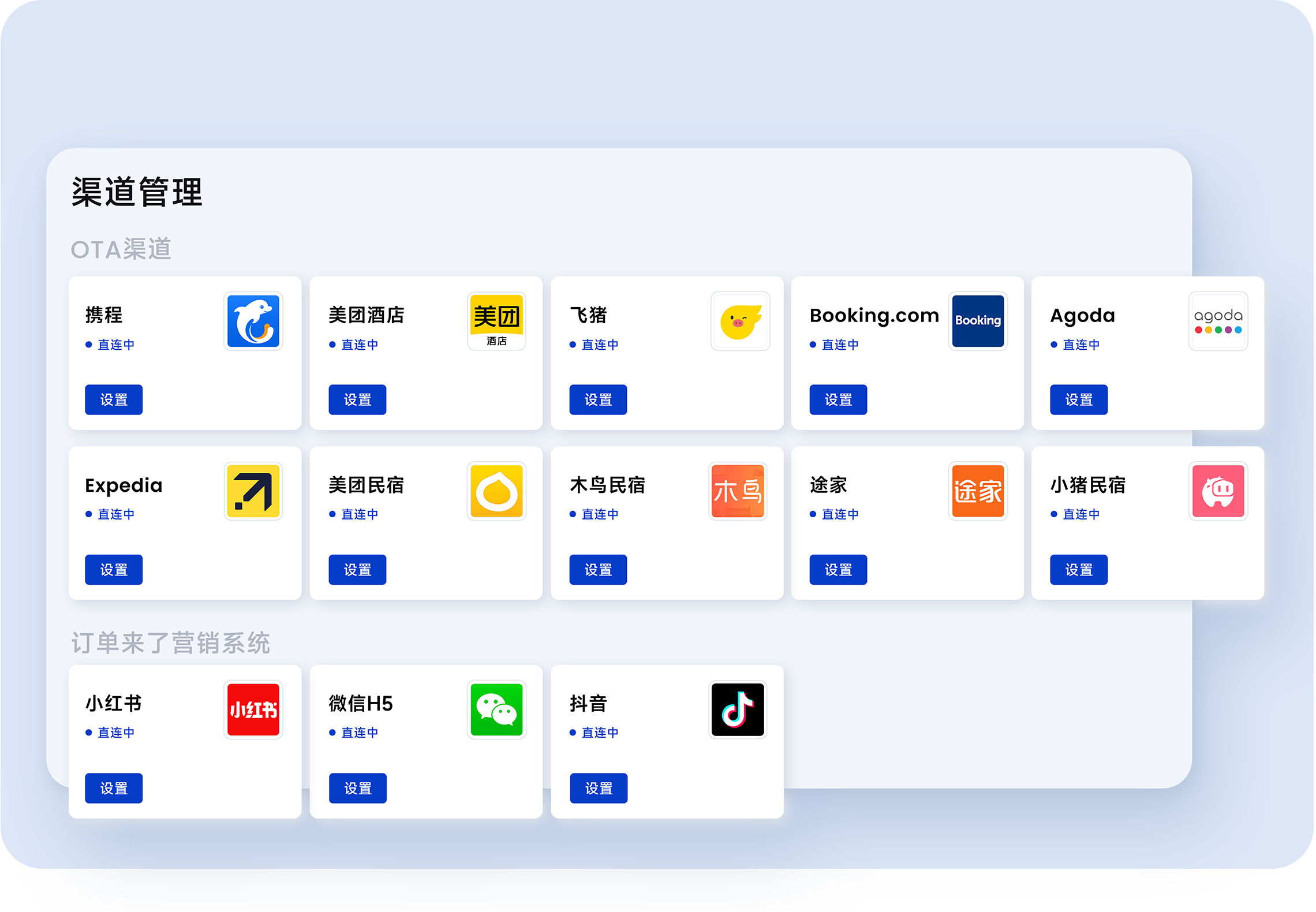
Task: Click the Tujia (途家) logo
Action: click(978, 491)
